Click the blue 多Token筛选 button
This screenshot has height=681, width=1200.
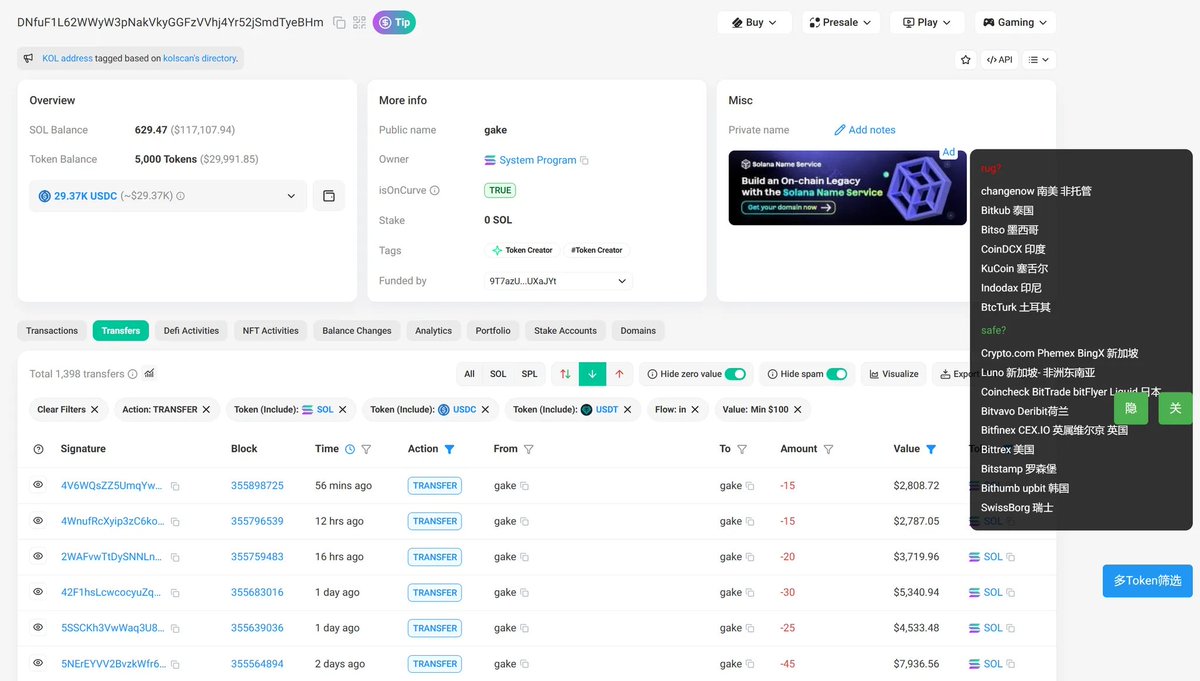pos(1148,581)
